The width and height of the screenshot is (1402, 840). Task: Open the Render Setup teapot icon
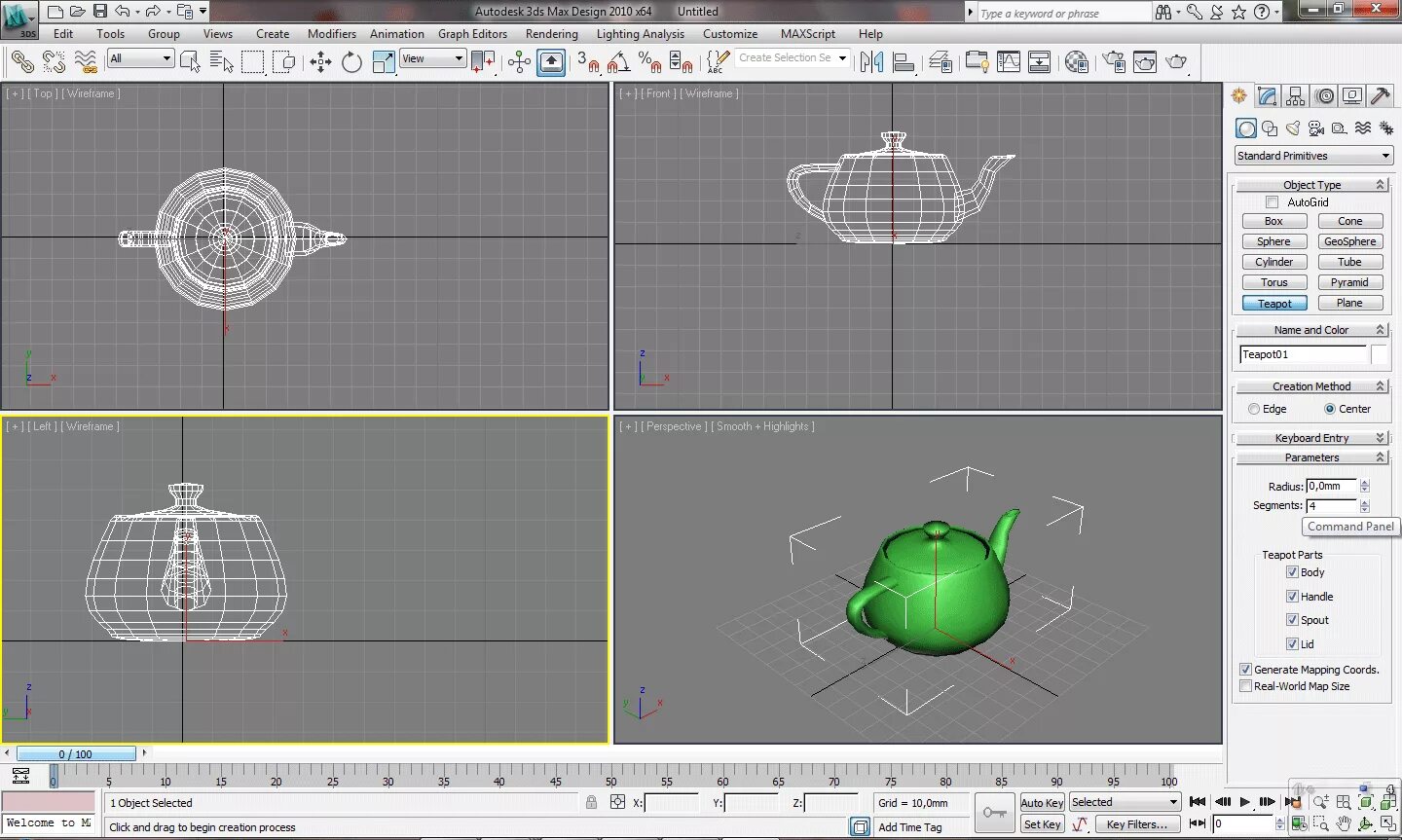click(1114, 62)
